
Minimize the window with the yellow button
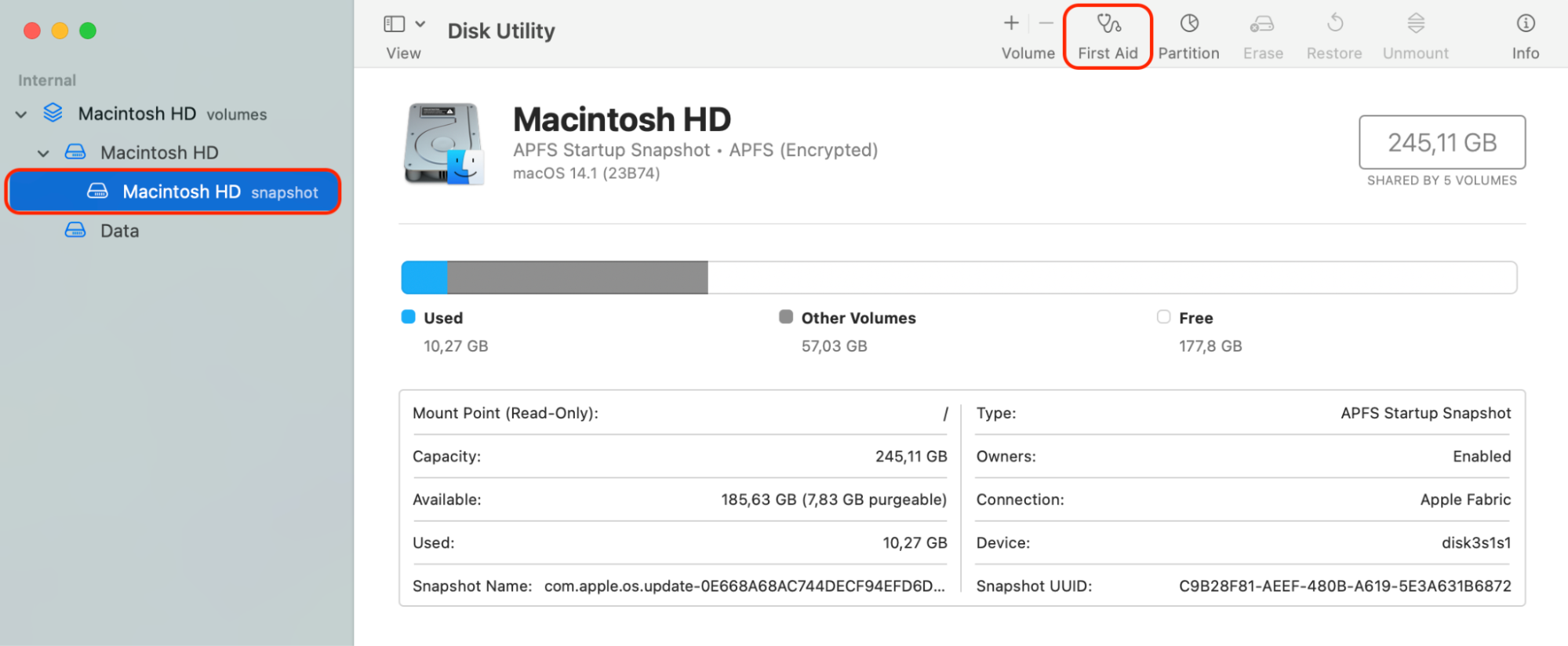tap(60, 31)
